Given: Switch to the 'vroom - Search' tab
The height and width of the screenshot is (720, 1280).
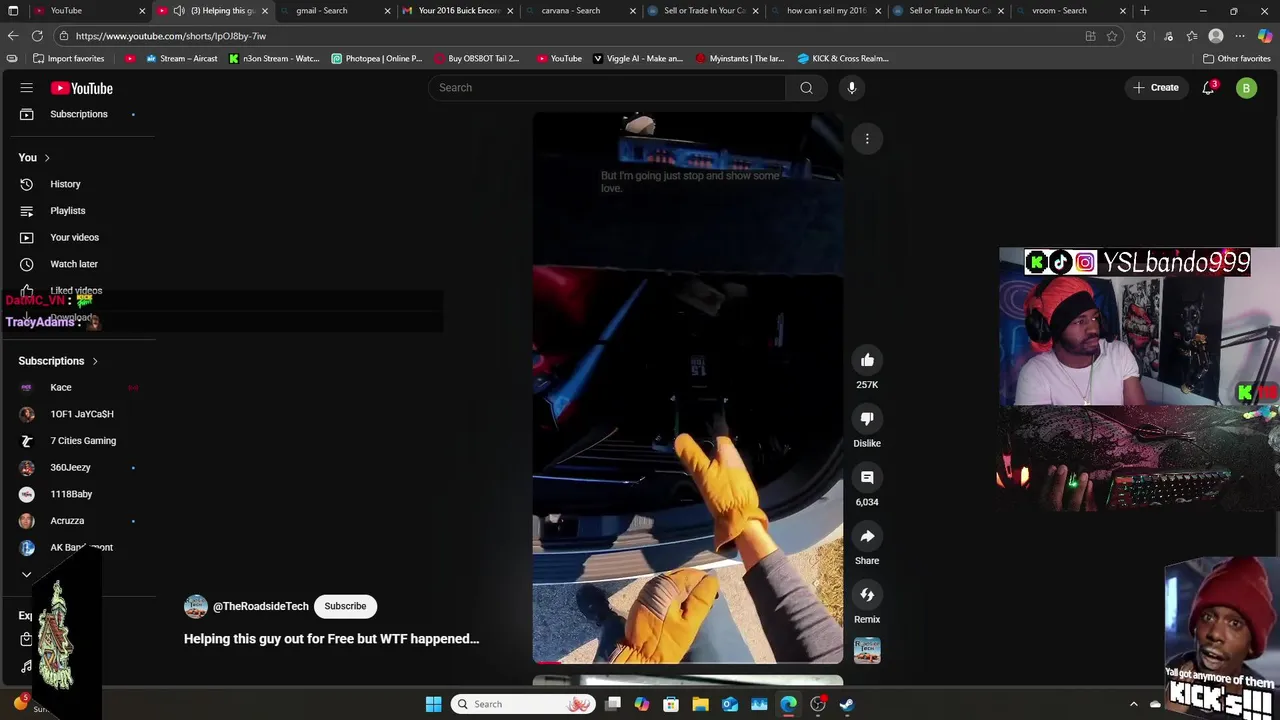Looking at the screenshot, I should pyautogui.click(x=1070, y=11).
